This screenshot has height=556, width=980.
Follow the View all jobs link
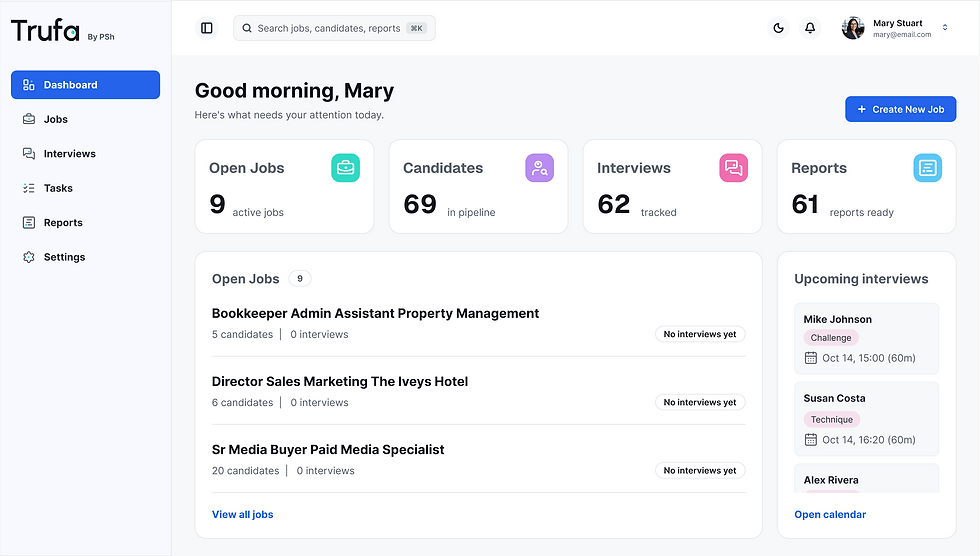click(x=242, y=515)
